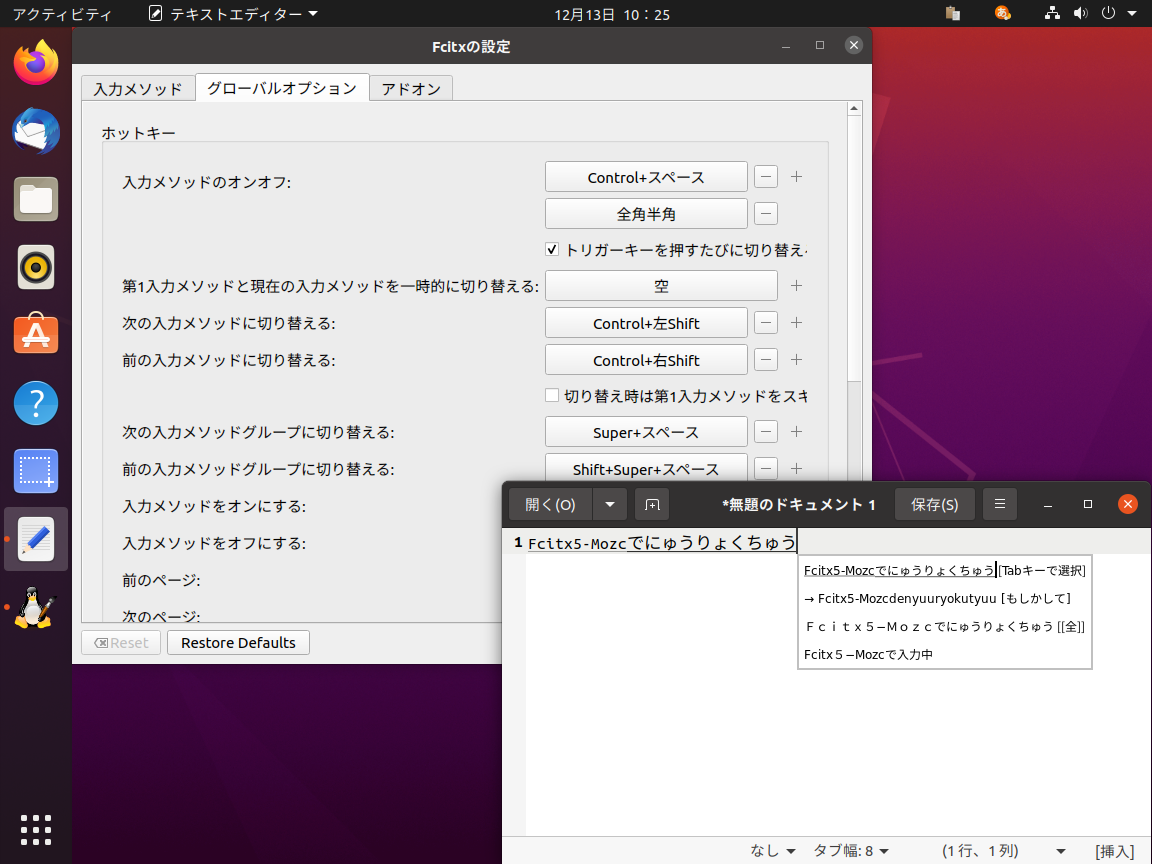Launch Thunderbird mail from the dock
This screenshot has height=864, width=1152.
point(36,131)
